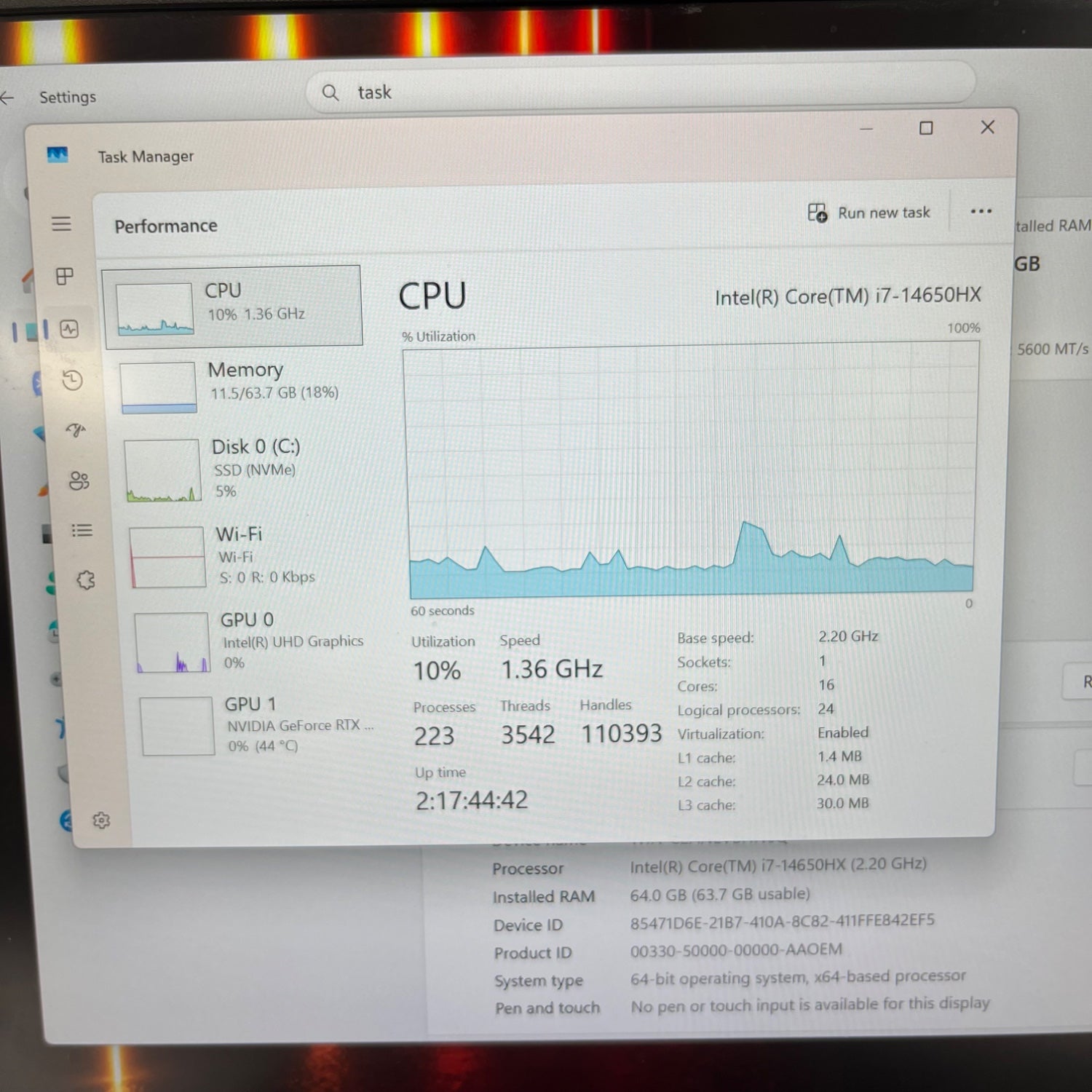Click the L2 cache value "24.0 MB"
The height and width of the screenshot is (1092, 1092).
tap(843, 780)
